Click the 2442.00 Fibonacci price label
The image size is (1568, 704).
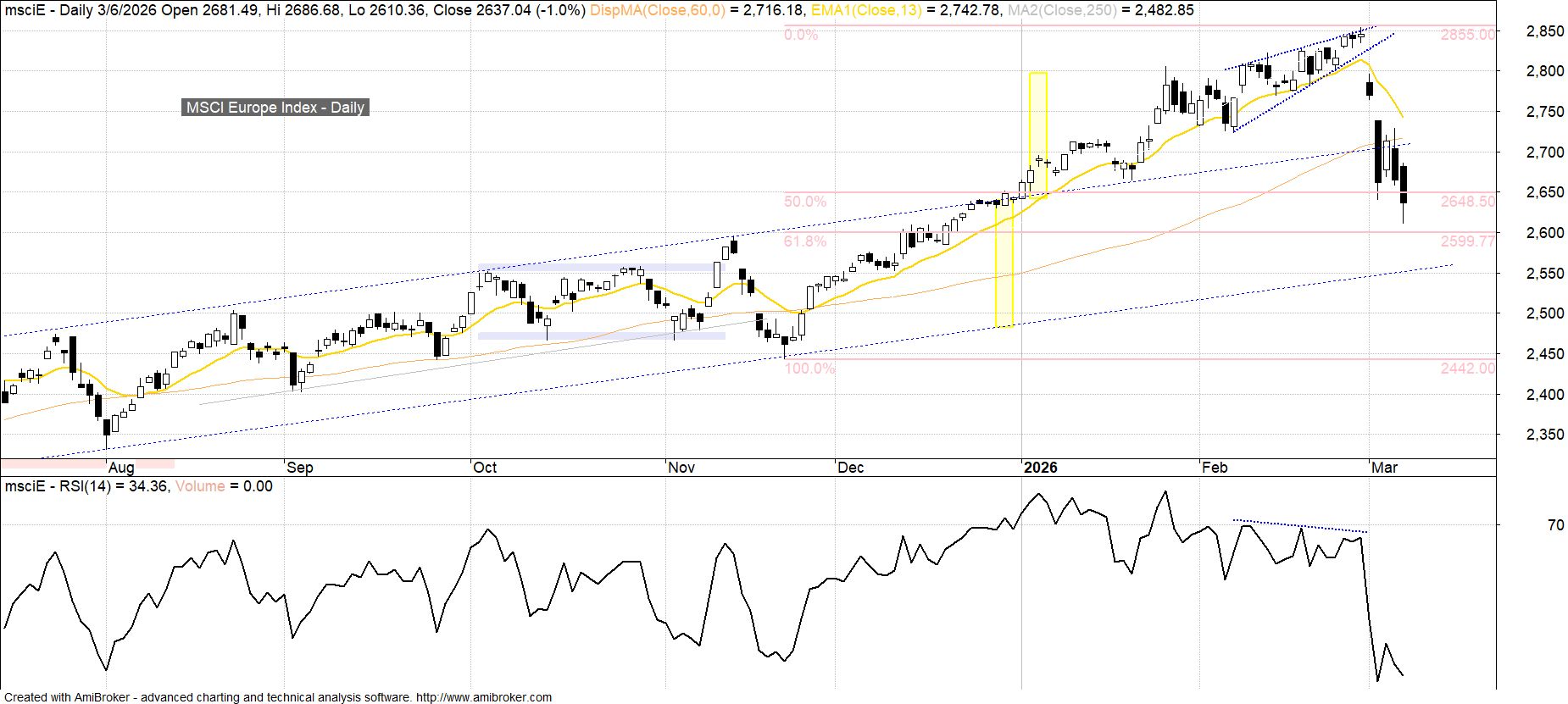click(1467, 369)
